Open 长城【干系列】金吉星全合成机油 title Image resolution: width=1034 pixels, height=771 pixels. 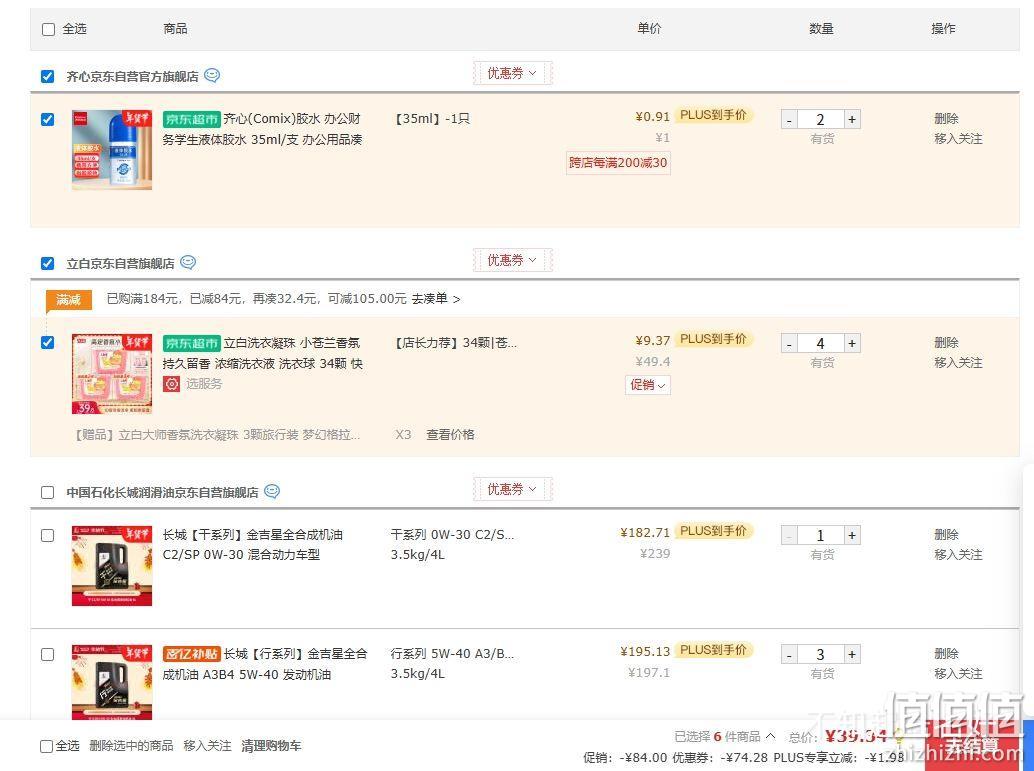(x=253, y=545)
